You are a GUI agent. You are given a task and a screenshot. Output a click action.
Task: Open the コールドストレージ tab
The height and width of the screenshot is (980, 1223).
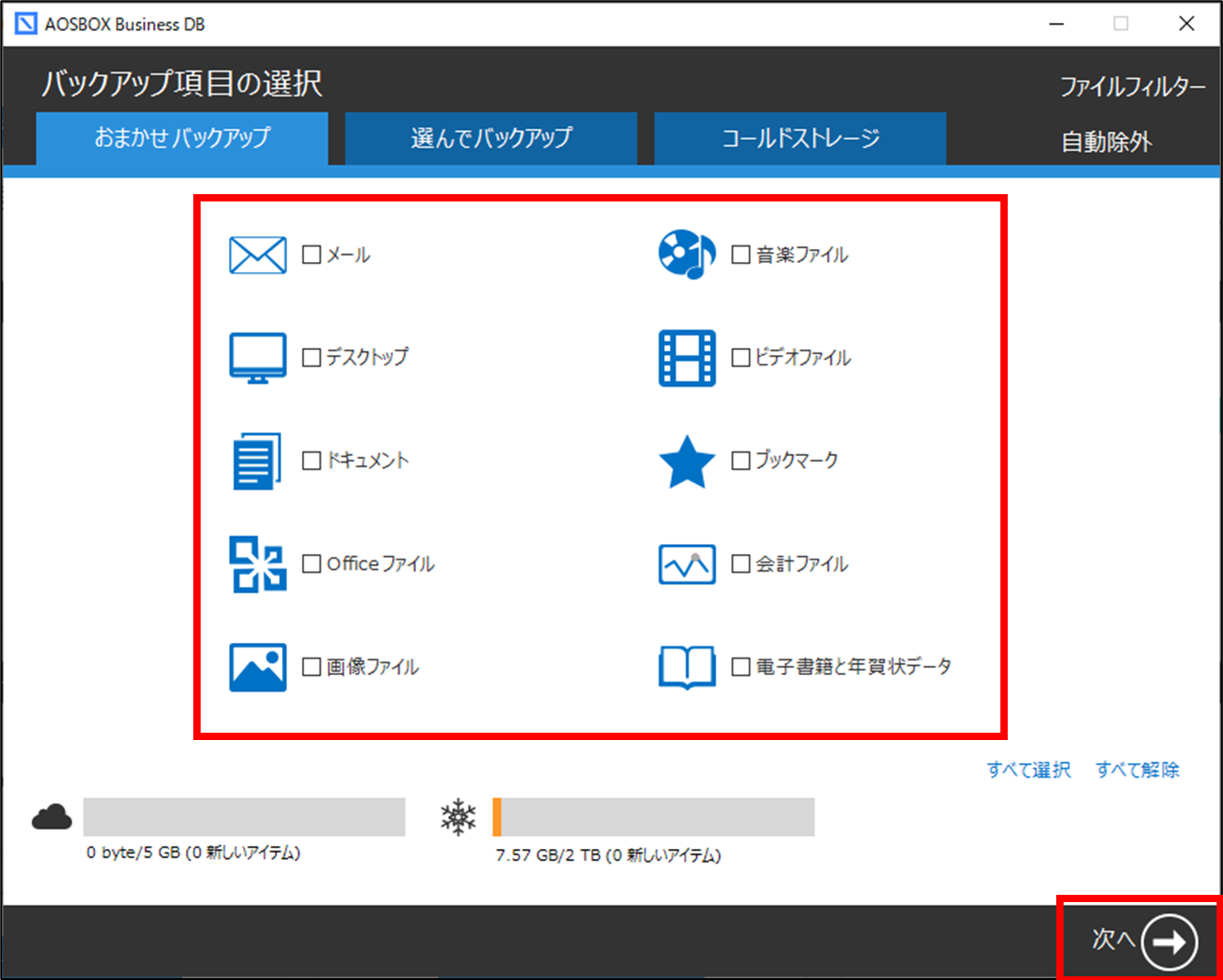pos(801,138)
